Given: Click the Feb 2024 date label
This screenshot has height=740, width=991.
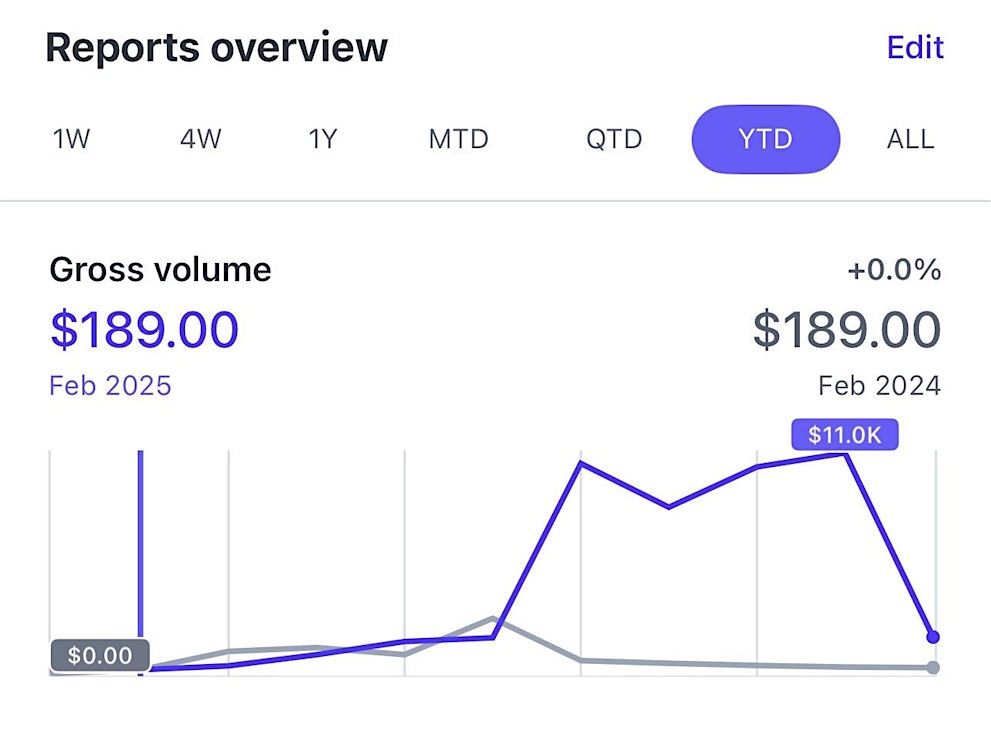Looking at the screenshot, I should click(x=879, y=386).
